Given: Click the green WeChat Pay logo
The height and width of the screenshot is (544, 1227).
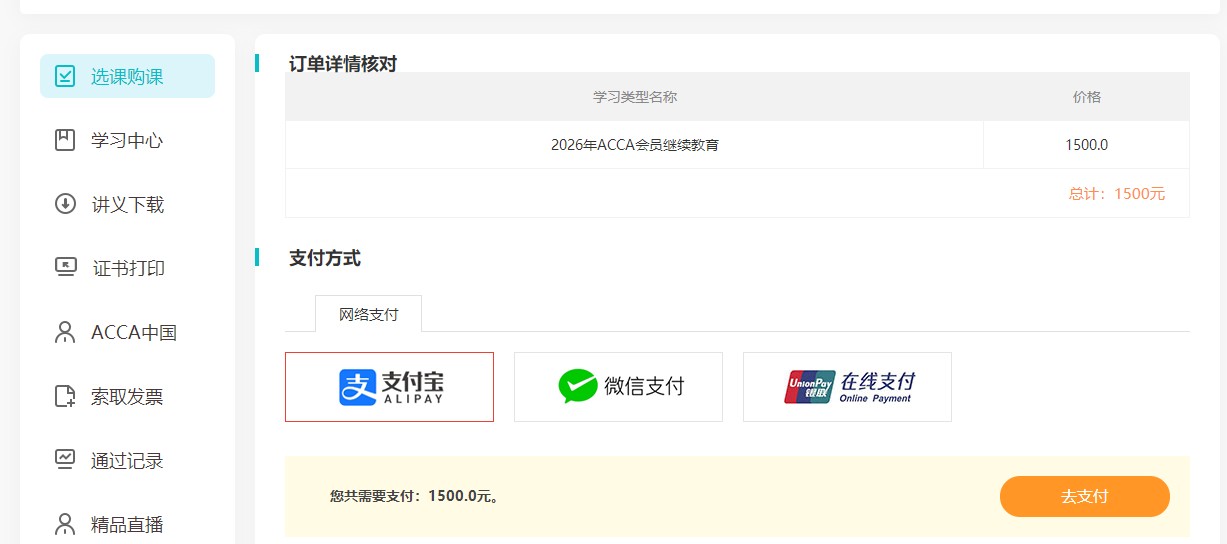Looking at the screenshot, I should click(x=578, y=386).
